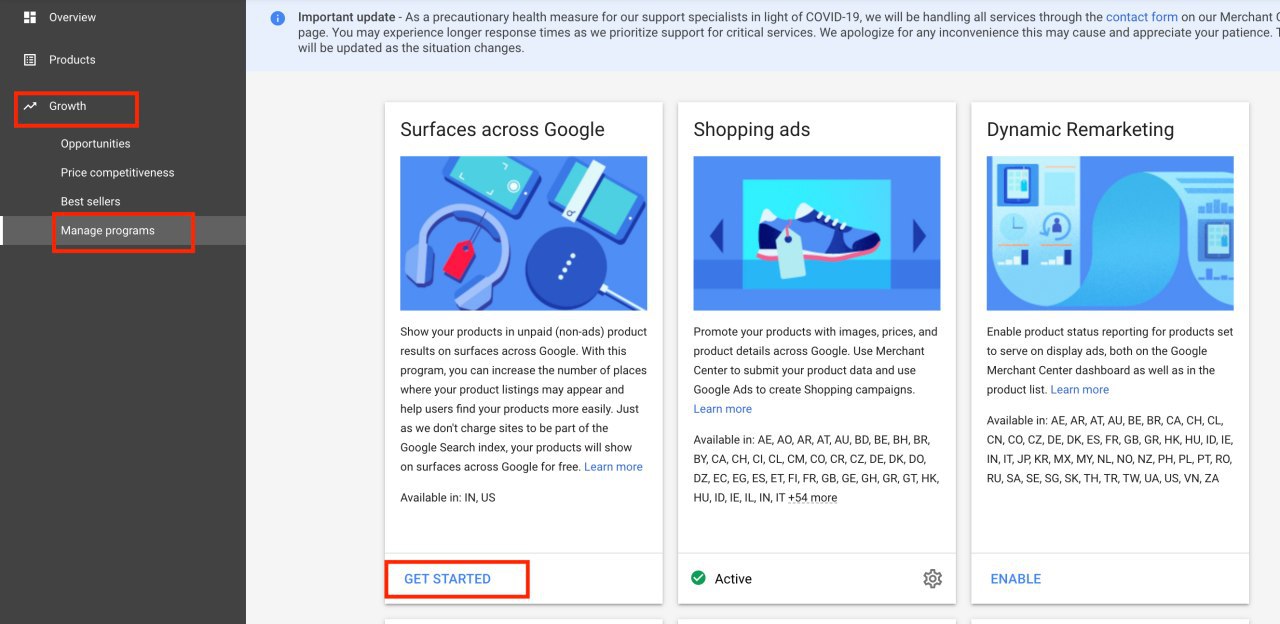Screen dimensions: 1280x624
Task: Click the Products list icon
Action: coord(30,60)
